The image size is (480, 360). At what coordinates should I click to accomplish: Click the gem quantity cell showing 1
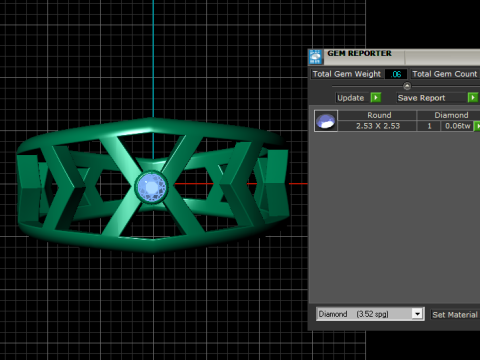(x=429, y=126)
